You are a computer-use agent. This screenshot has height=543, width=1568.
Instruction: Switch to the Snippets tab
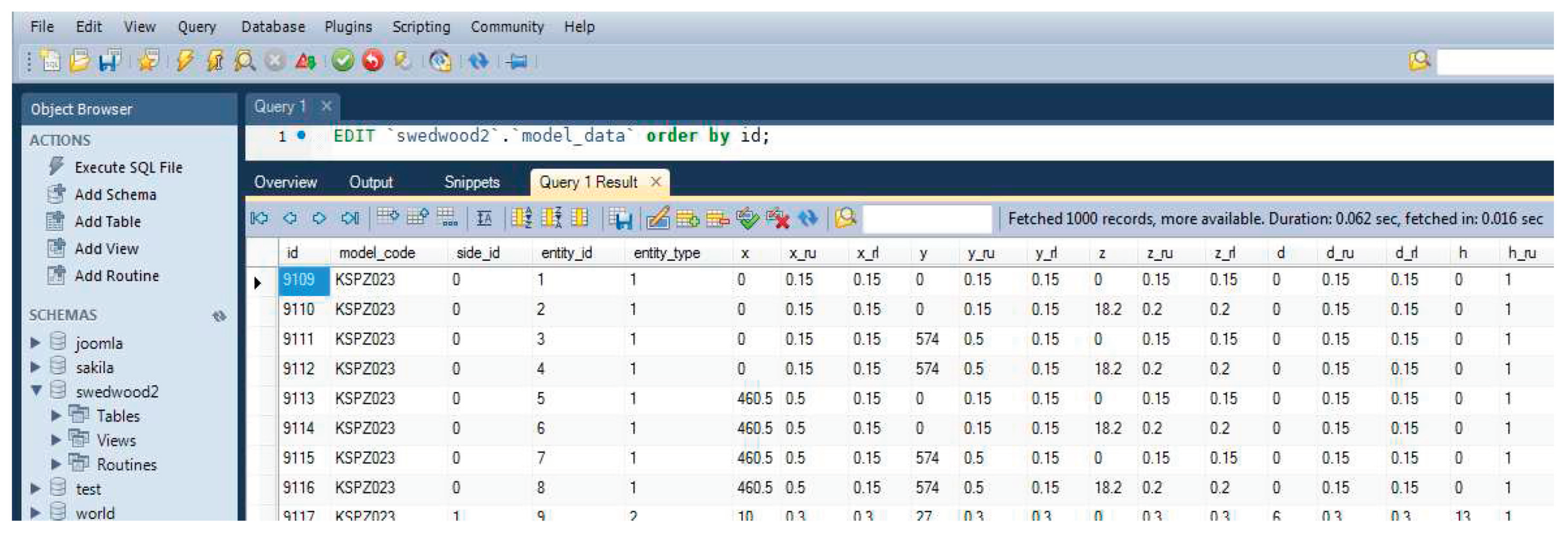coord(471,182)
